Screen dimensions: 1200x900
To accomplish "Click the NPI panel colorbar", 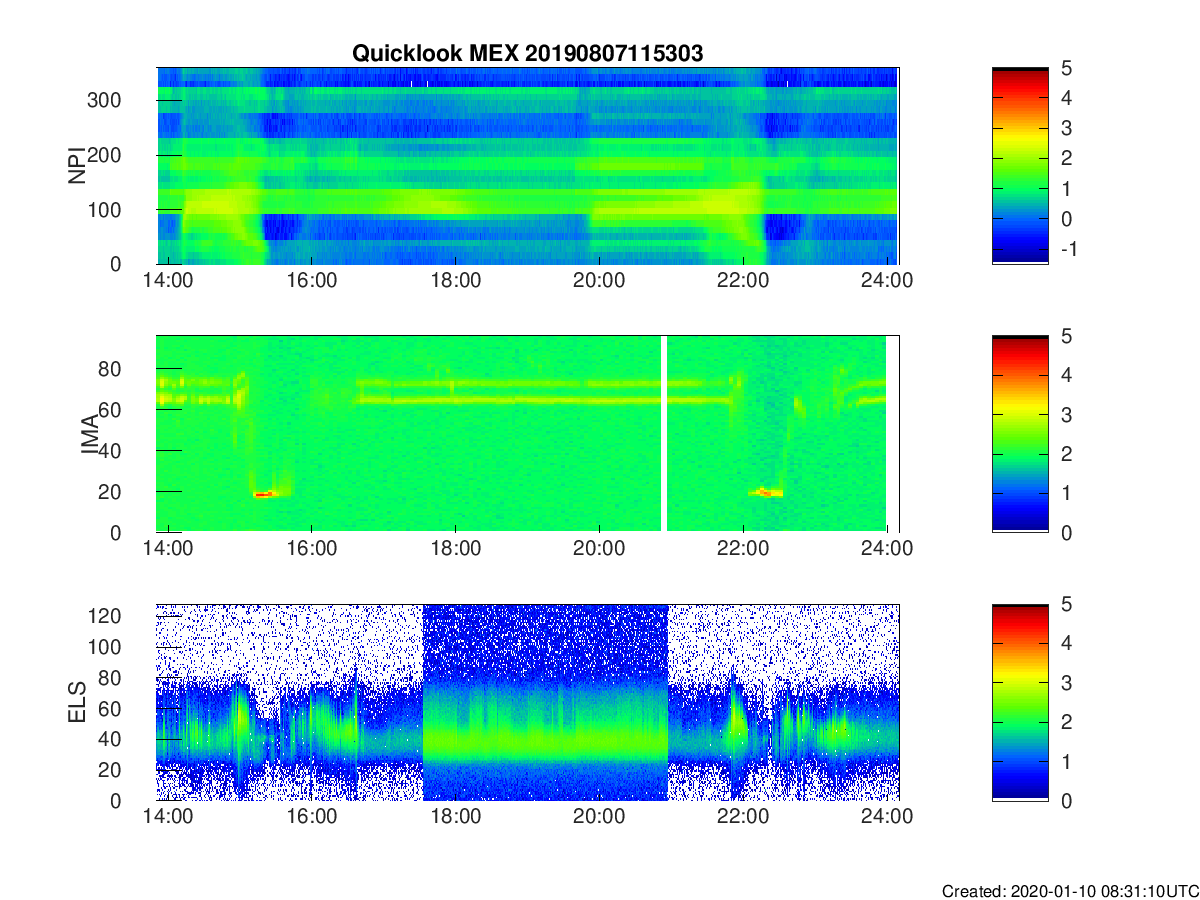I will pos(1020,166).
